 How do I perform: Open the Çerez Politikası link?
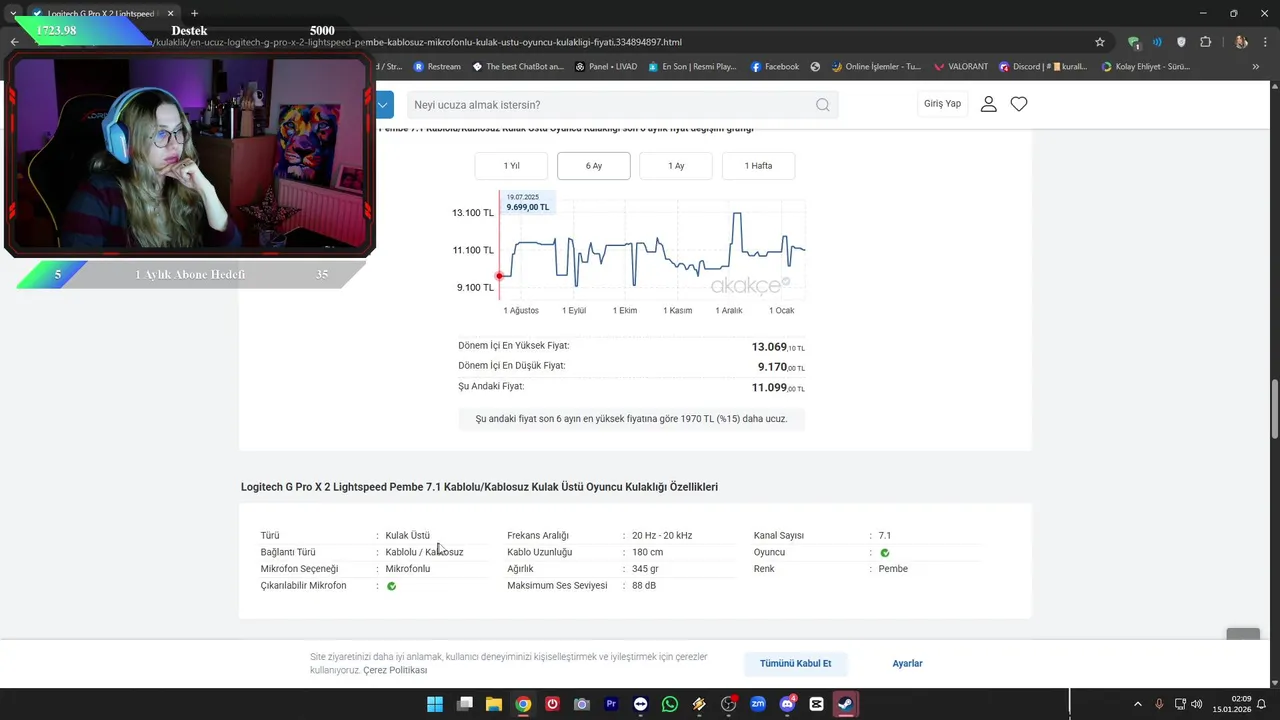coord(395,670)
